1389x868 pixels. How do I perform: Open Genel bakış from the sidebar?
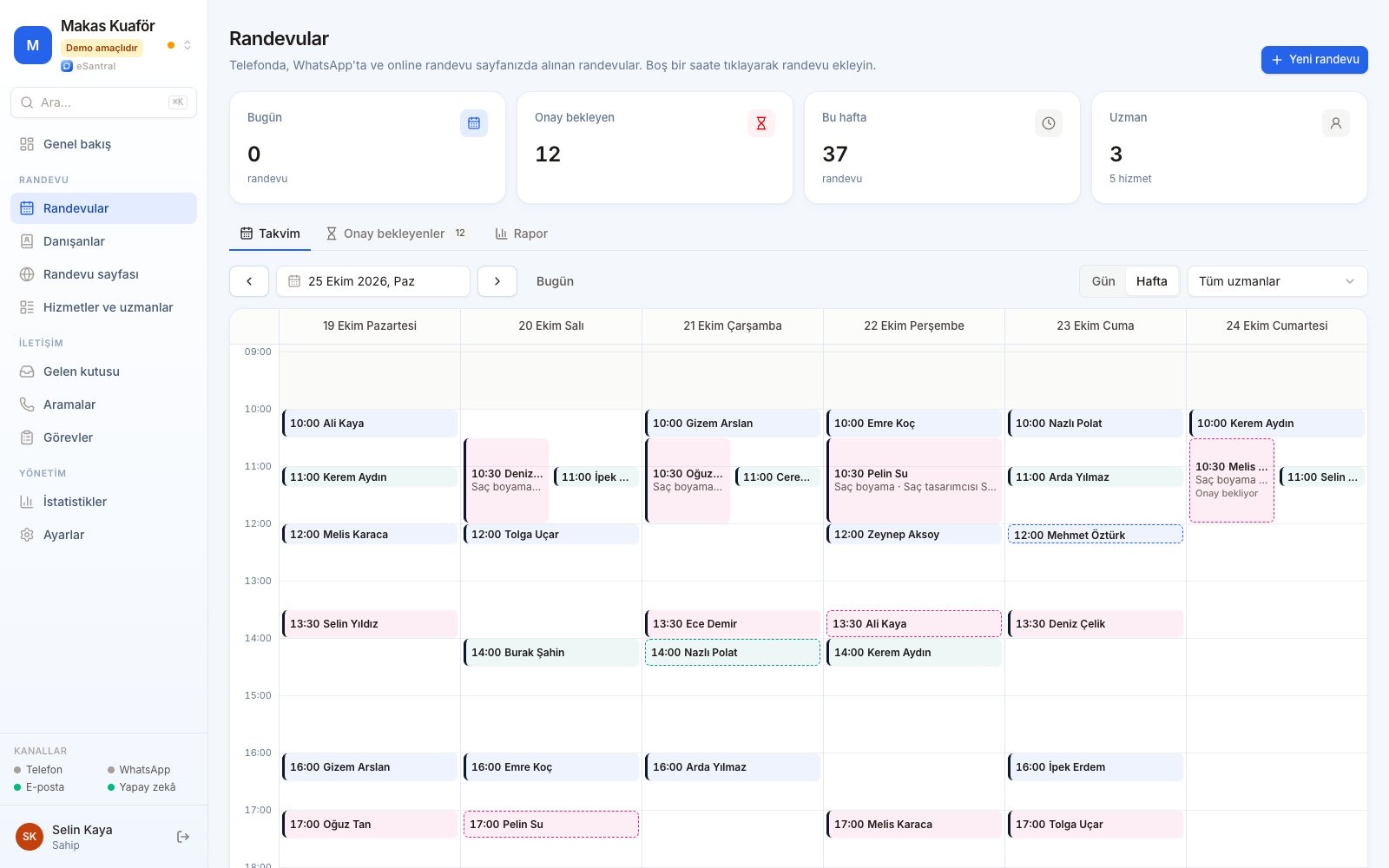point(104,144)
